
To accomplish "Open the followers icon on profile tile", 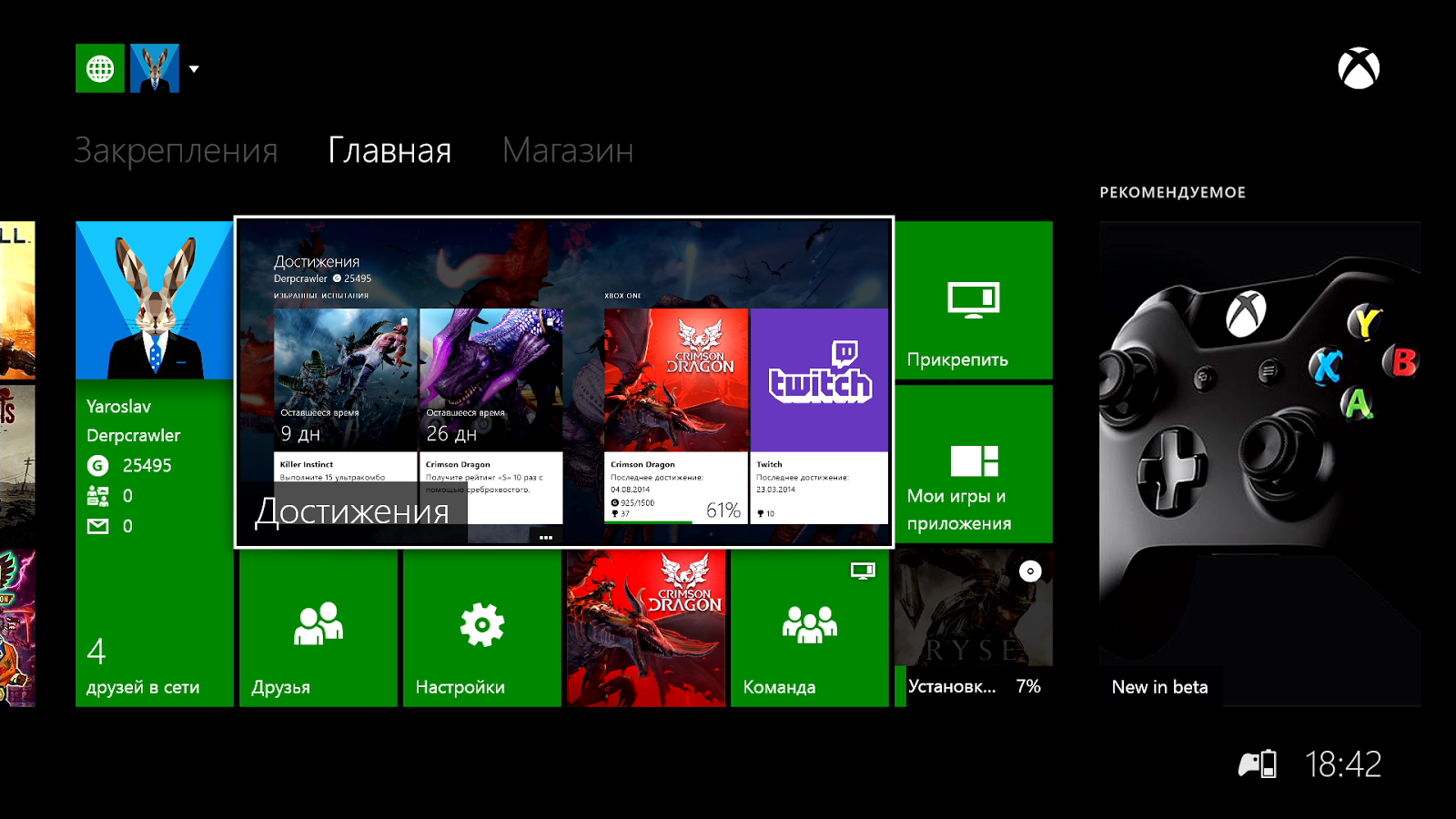I will 97,496.
